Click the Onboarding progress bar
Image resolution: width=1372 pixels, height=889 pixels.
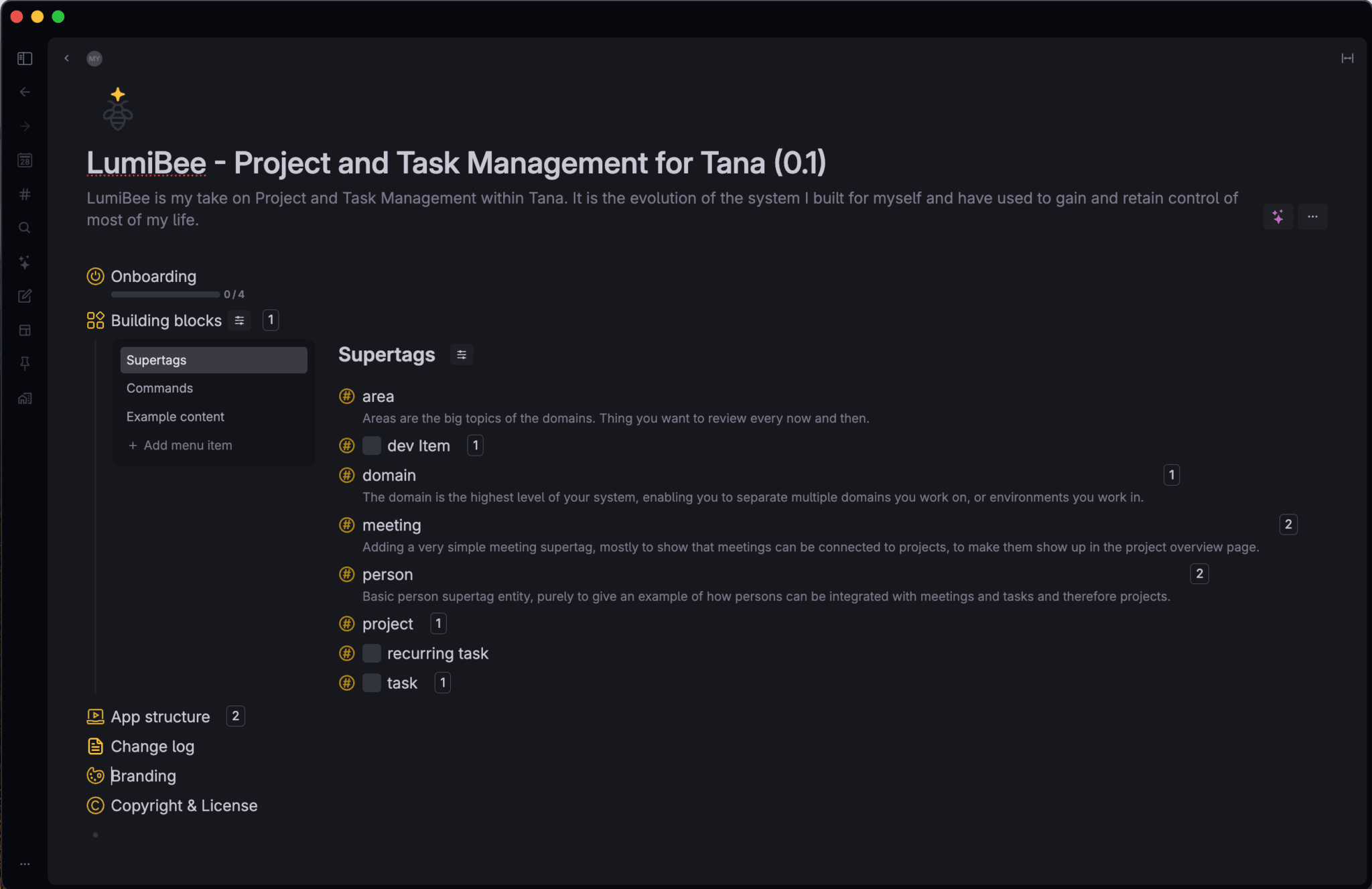[165, 294]
